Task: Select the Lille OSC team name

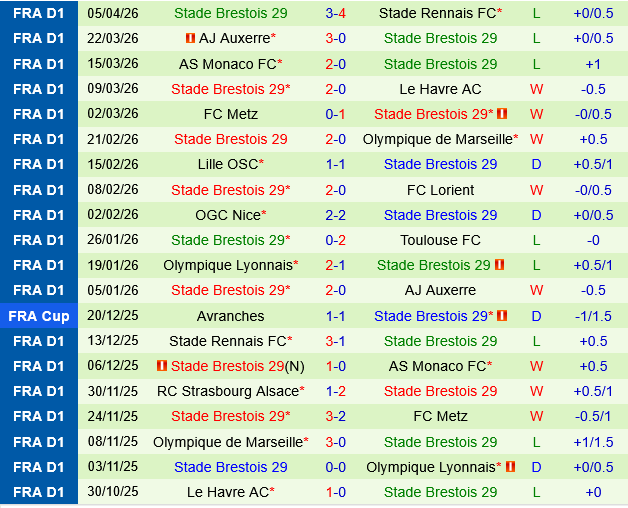Action: (x=227, y=164)
